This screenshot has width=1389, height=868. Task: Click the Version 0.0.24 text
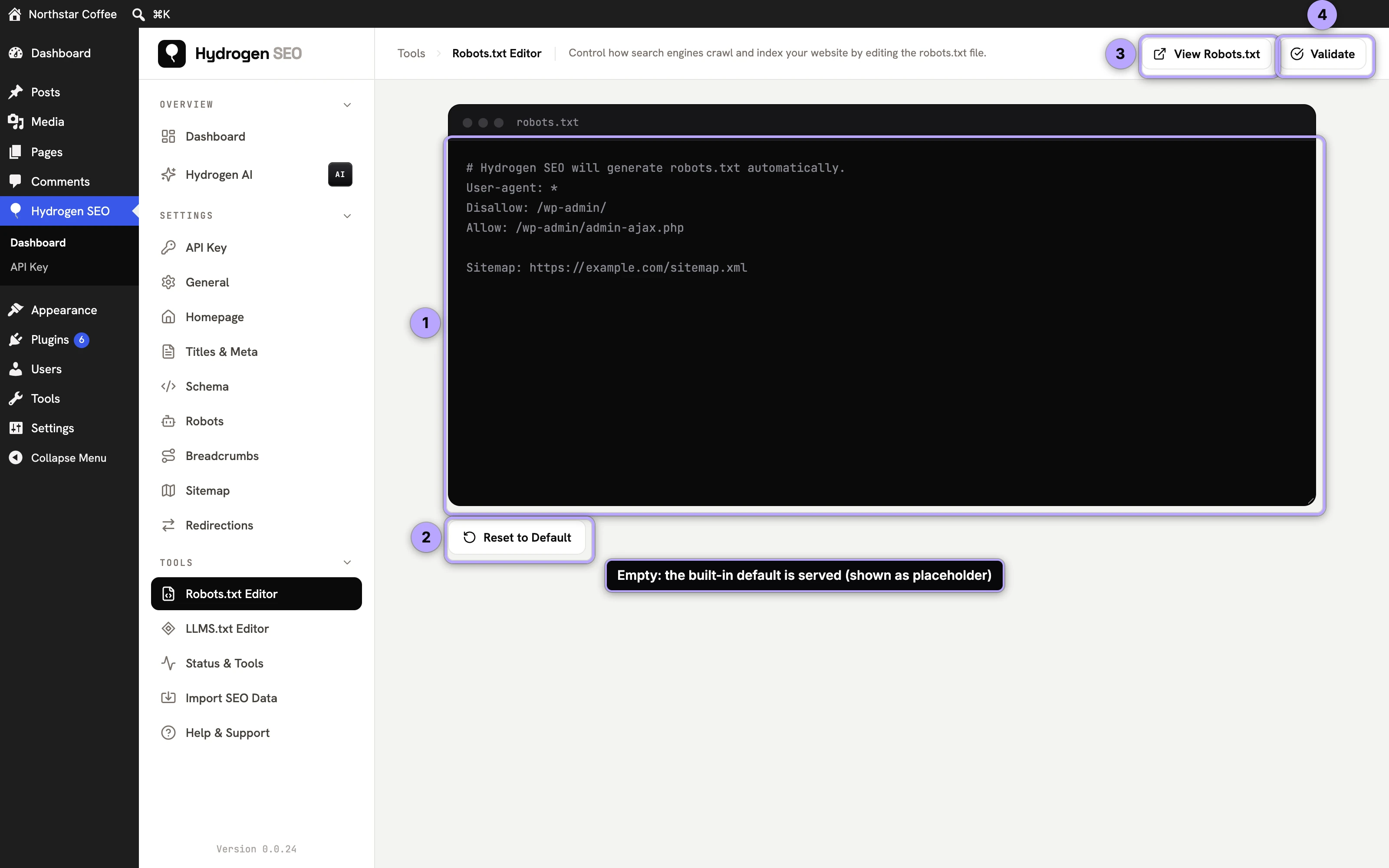pos(257,849)
